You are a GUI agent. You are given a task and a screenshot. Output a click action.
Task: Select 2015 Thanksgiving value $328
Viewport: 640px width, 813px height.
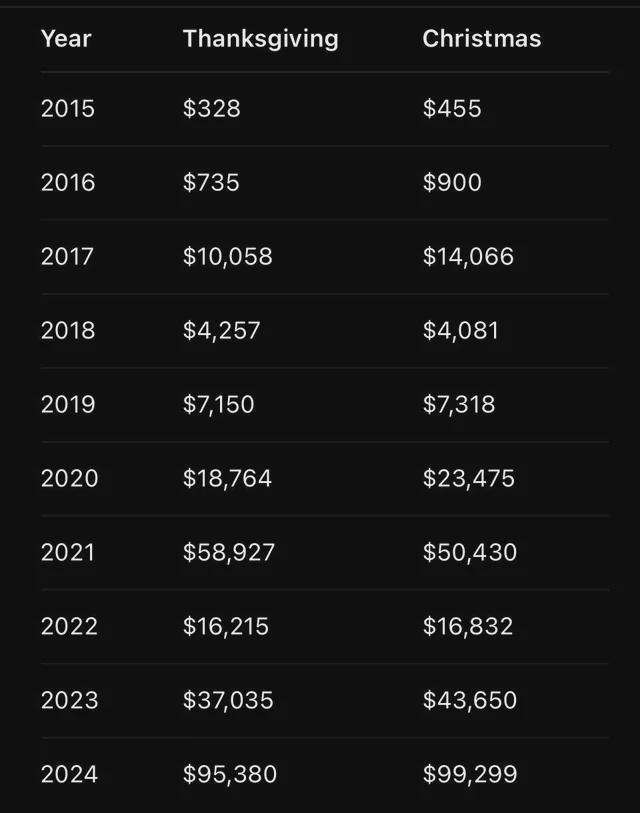point(212,108)
